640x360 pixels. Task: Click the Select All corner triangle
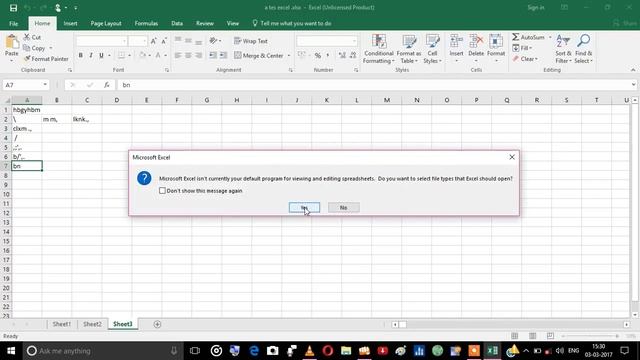click(x=6, y=100)
